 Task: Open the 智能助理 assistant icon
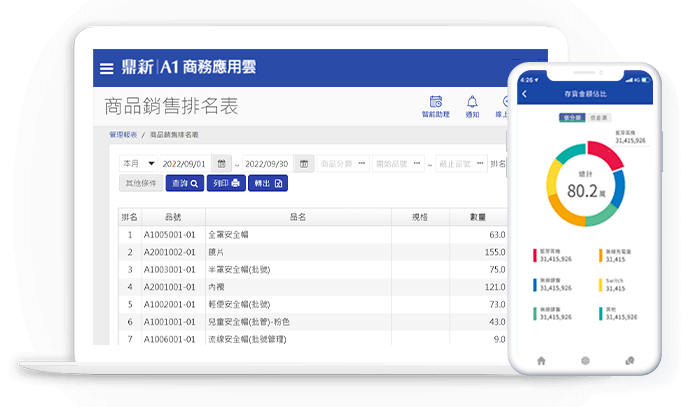click(436, 106)
